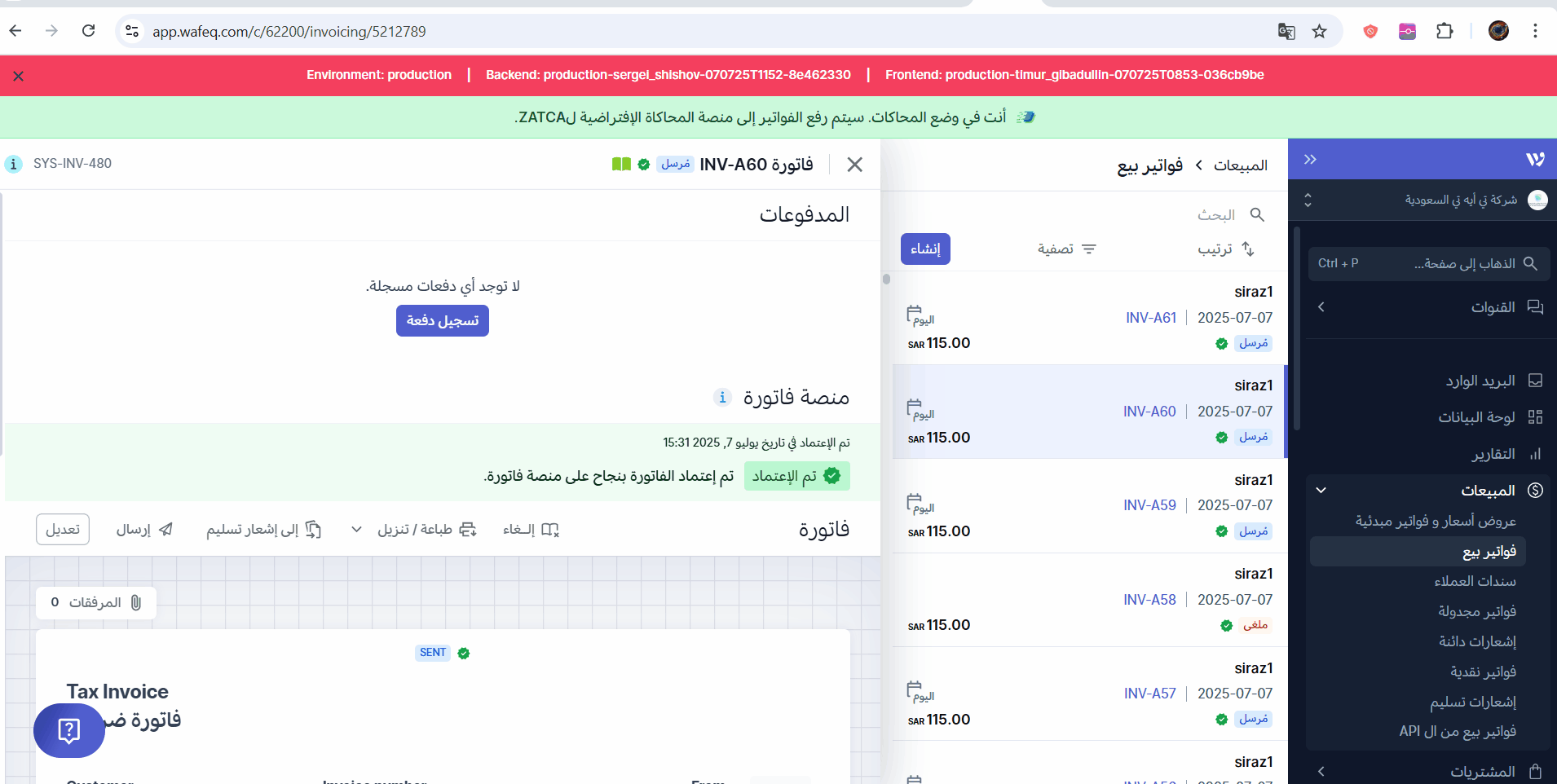1557x784 pixels.
Task: Collapse the المبيعات sidebar section
Action: [x=1321, y=491]
